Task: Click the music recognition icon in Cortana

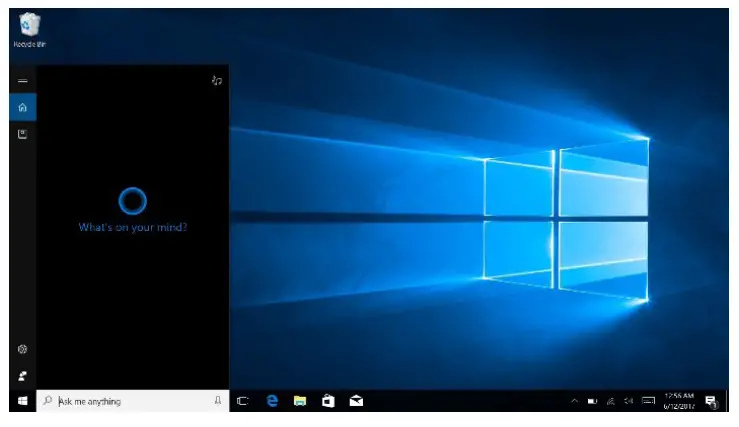Action: pyautogui.click(x=217, y=81)
